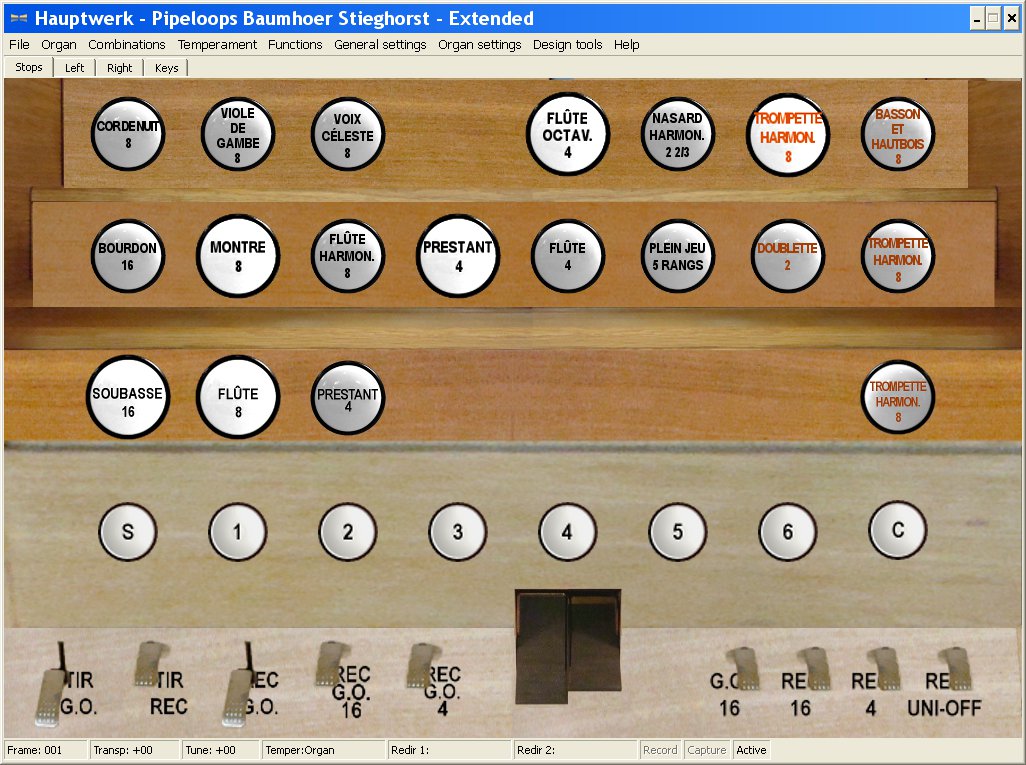Engage the Nasard Harmon. 2 2/3 stop

click(677, 135)
